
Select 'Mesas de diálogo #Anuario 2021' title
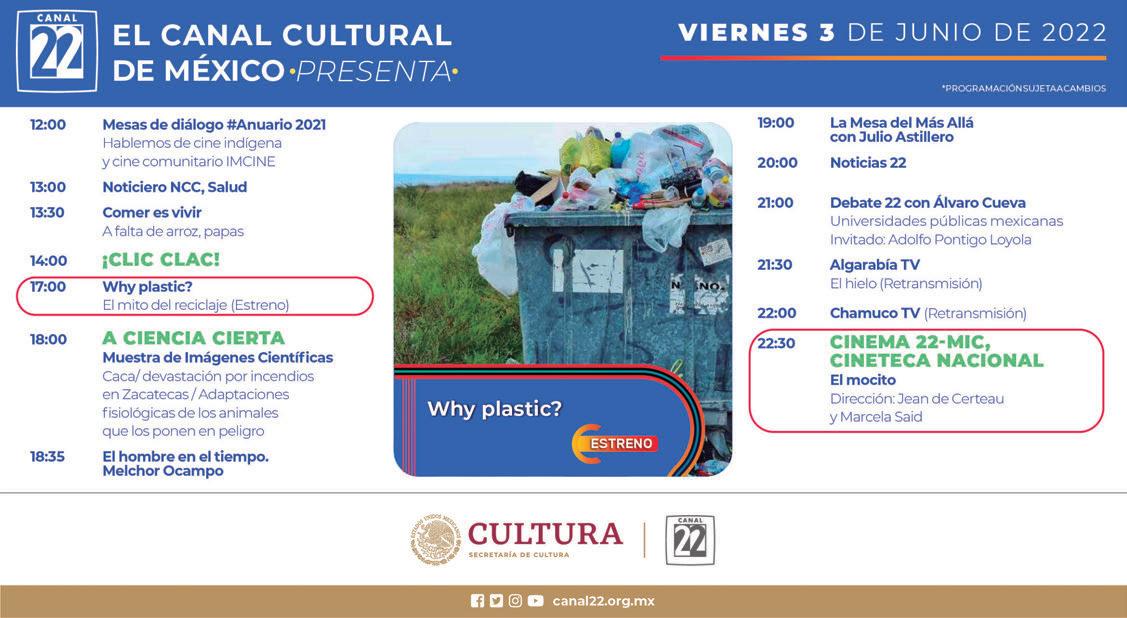pyautogui.click(x=214, y=124)
